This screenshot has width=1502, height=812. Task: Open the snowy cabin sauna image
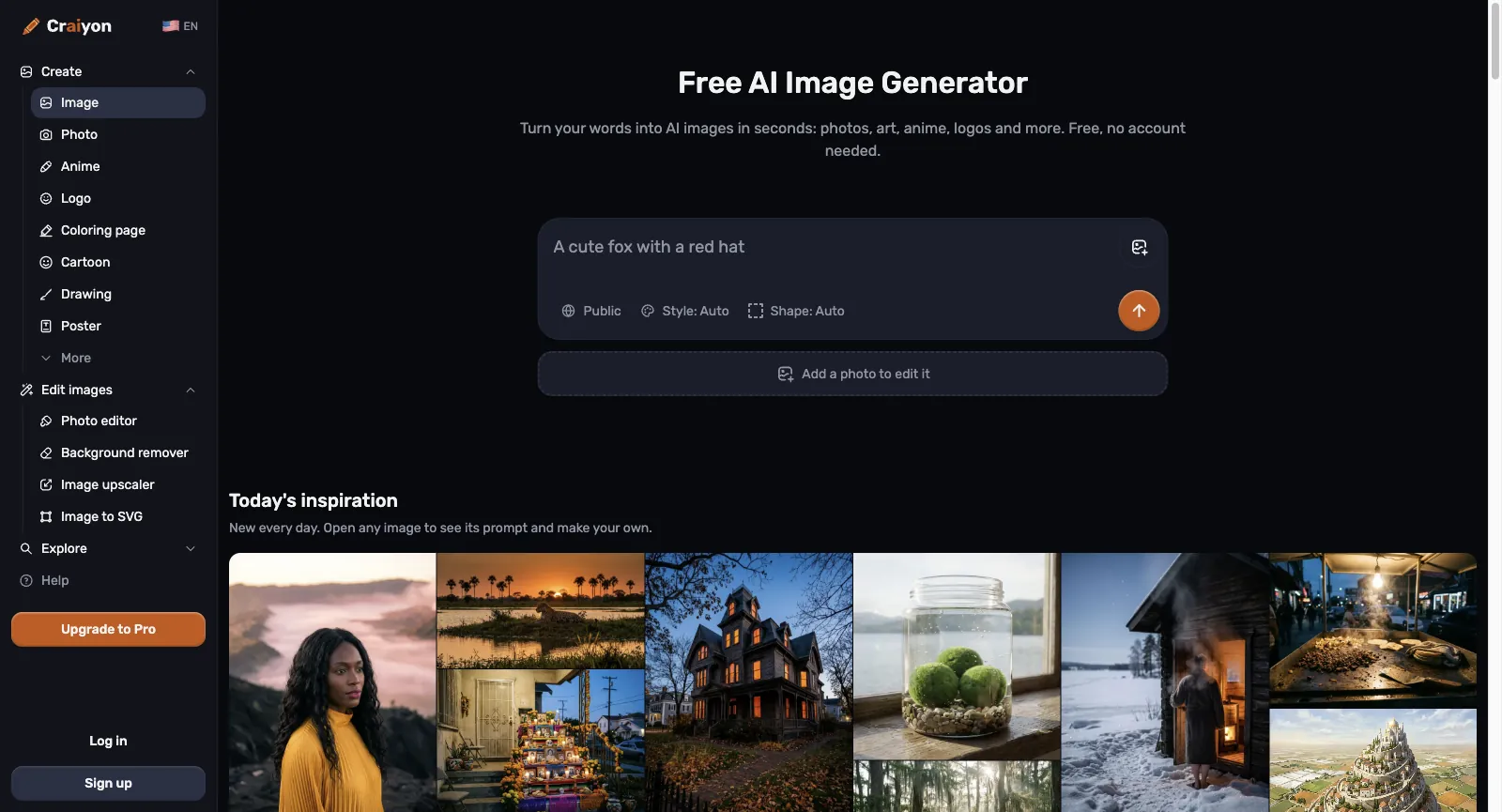(1165, 682)
